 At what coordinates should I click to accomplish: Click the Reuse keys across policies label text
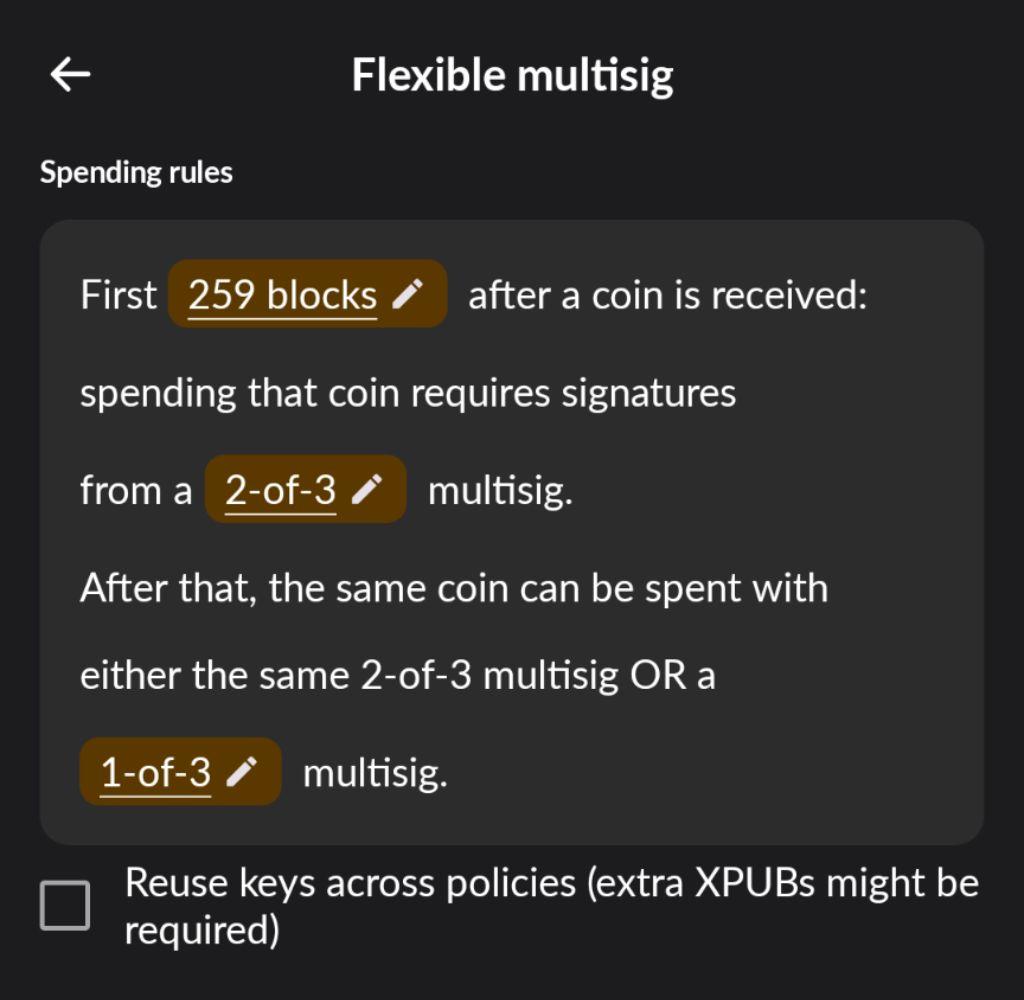pyautogui.click(x=550, y=884)
